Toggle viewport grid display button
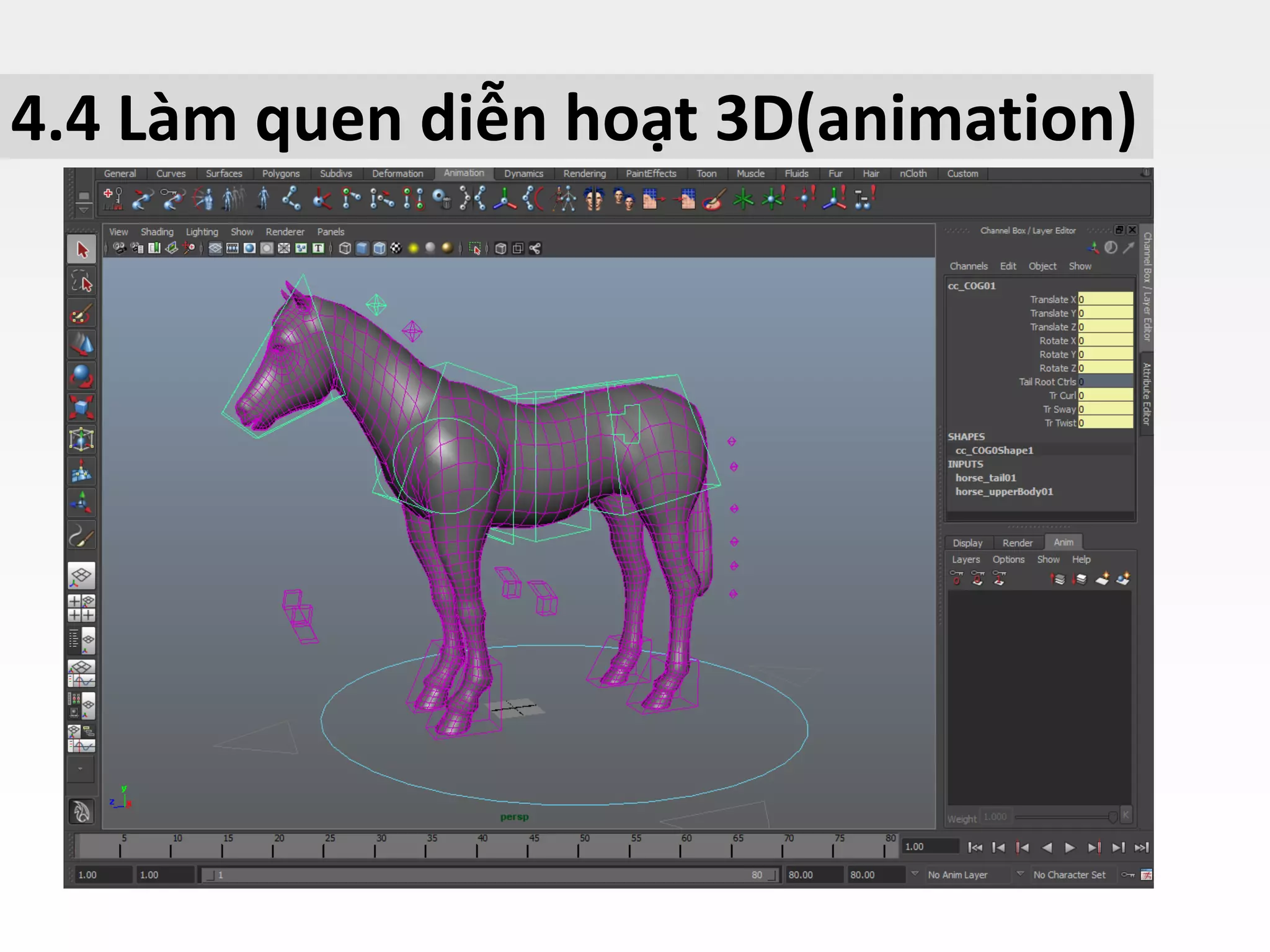Screen dimensions: 1270x952 215,249
